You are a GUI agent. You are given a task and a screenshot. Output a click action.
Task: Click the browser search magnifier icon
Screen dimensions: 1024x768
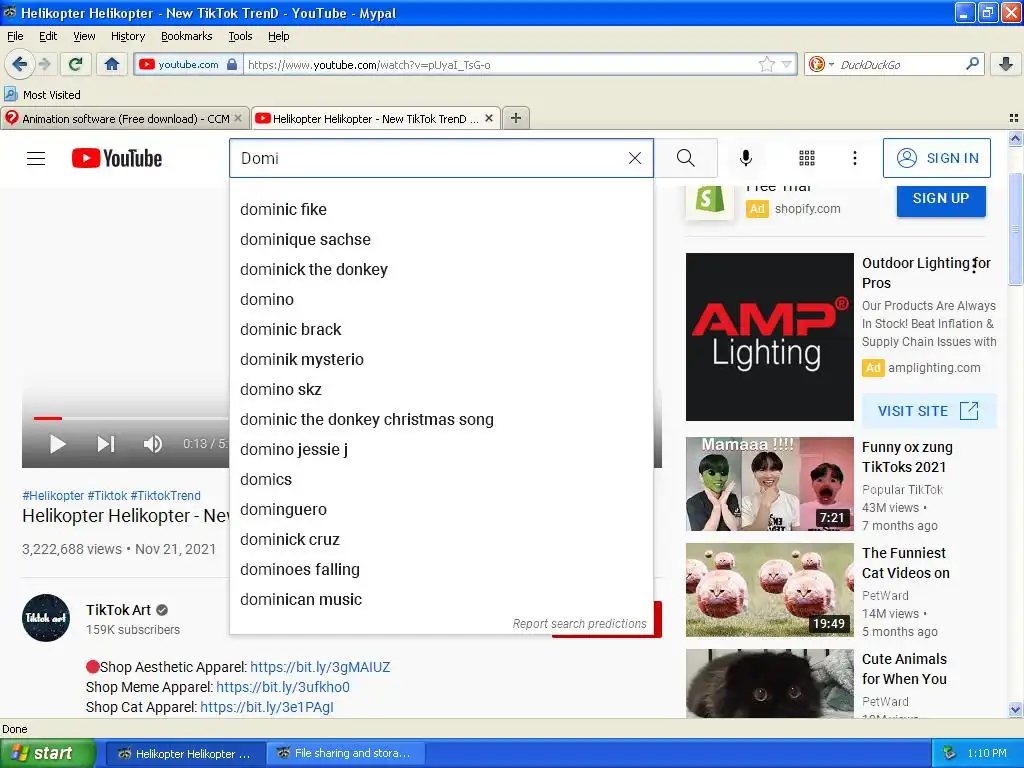point(972,64)
